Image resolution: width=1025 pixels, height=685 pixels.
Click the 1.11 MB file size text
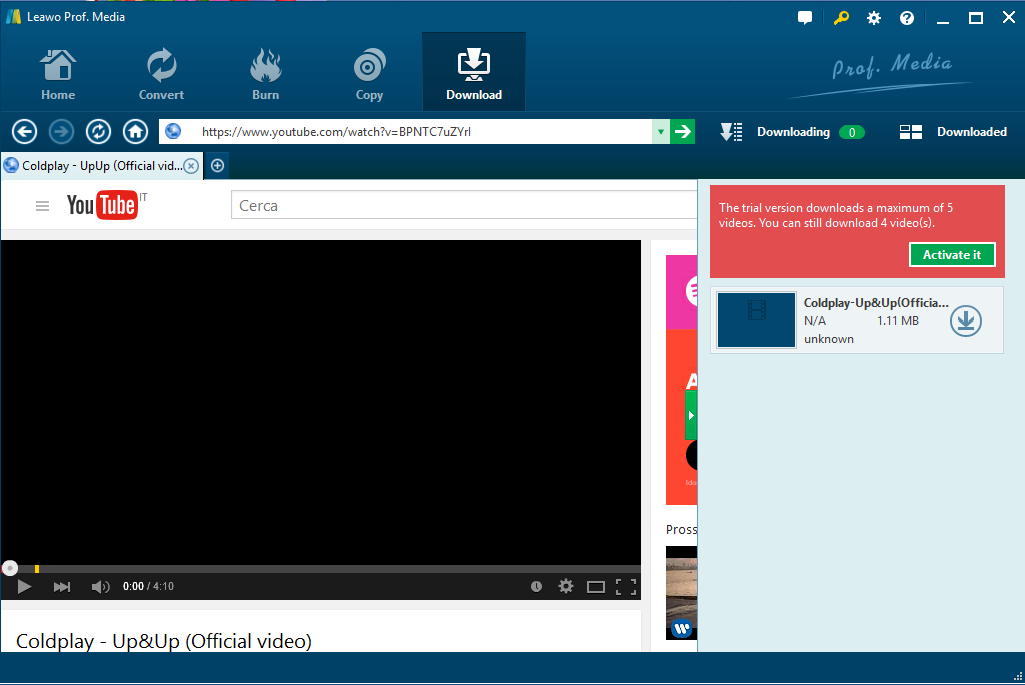tap(898, 321)
